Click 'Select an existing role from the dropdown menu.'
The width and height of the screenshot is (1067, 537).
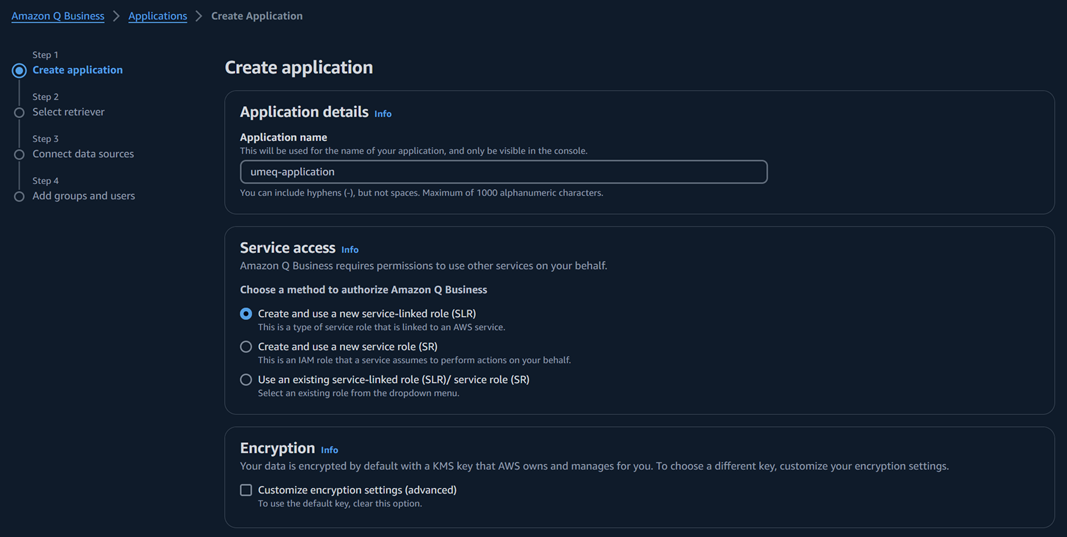359,393
